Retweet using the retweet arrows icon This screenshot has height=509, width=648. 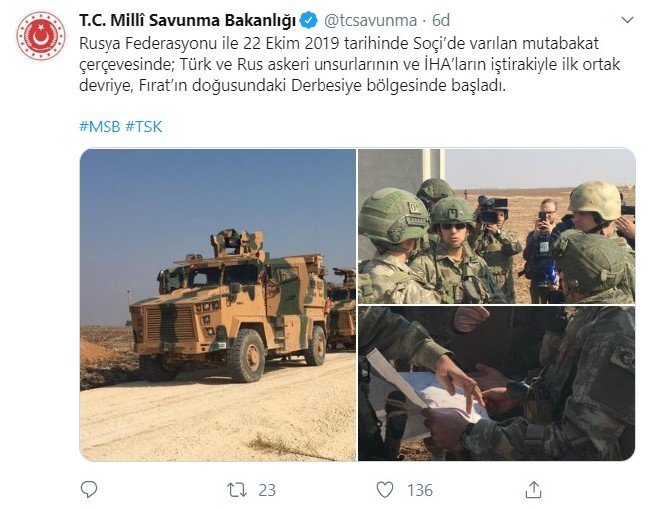click(237, 490)
